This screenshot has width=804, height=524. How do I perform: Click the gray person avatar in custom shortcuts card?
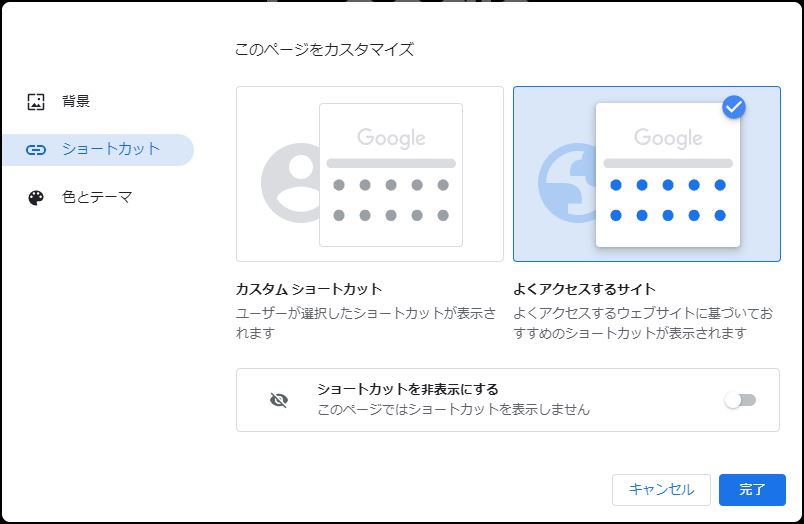click(290, 183)
